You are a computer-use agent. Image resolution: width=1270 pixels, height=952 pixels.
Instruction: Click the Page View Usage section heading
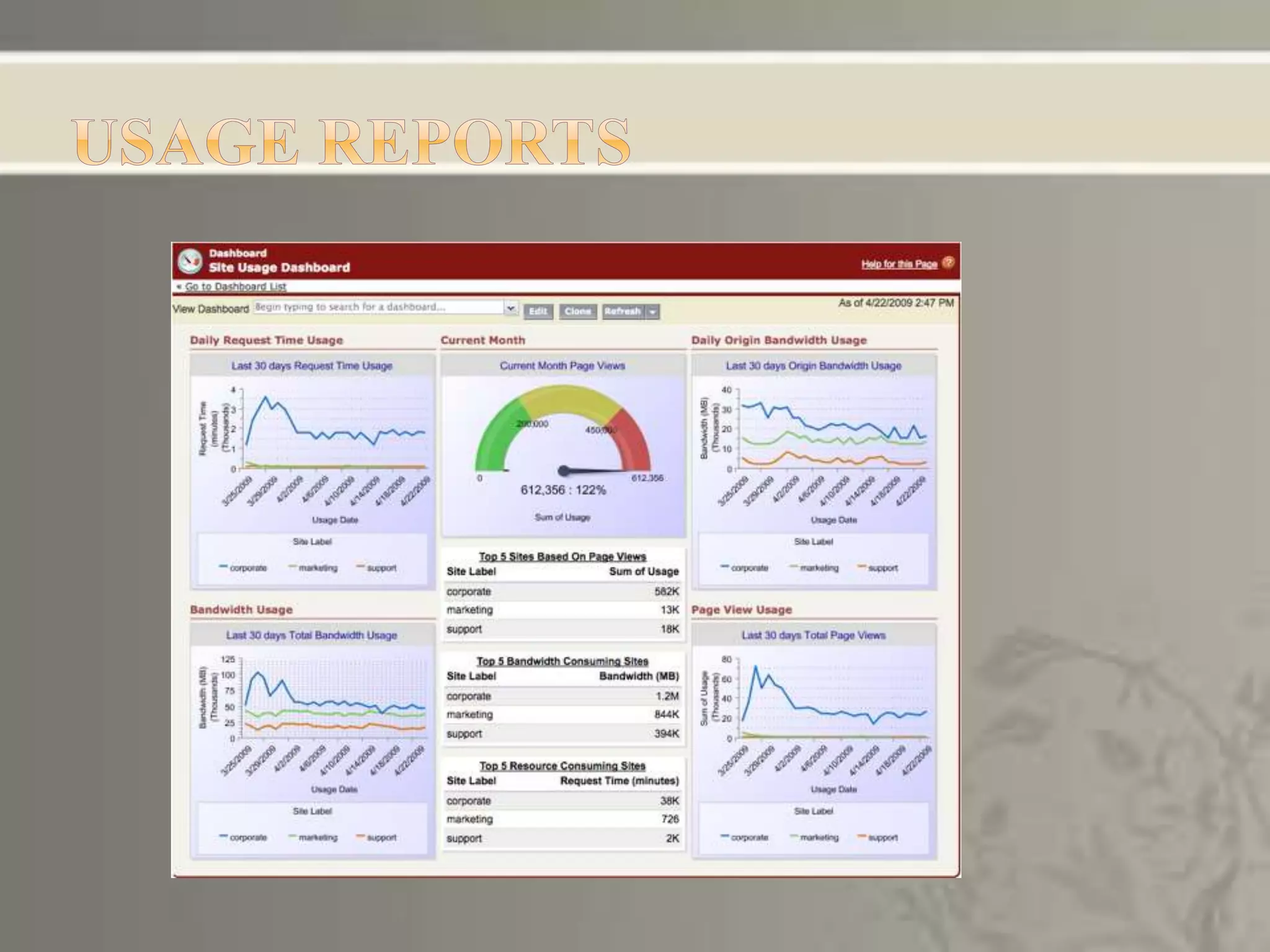(x=742, y=610)
